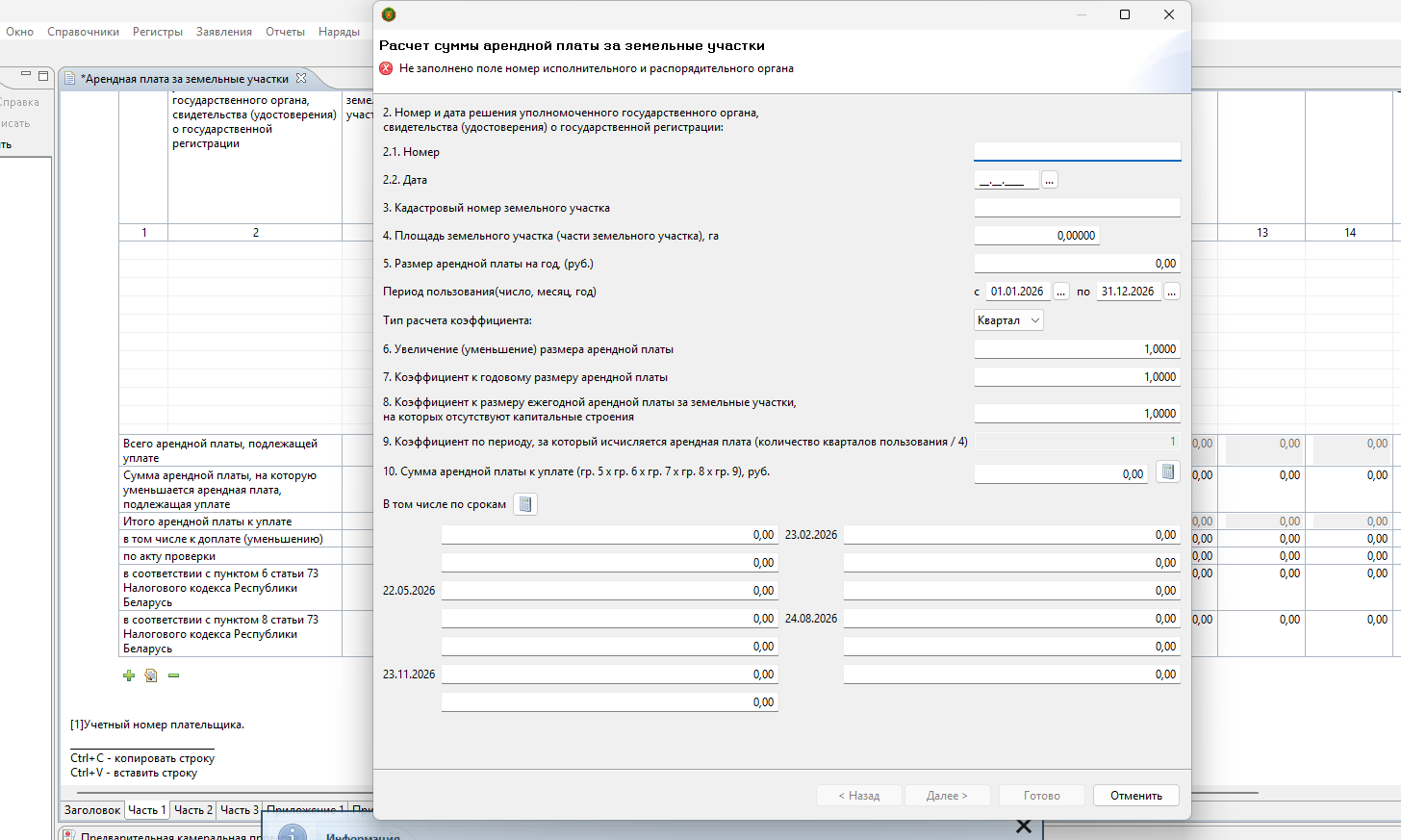The width and height of the screenshot is (1401, 840).
Task: Click the 23.11.2026 payment date label
Action: point(409,675)
